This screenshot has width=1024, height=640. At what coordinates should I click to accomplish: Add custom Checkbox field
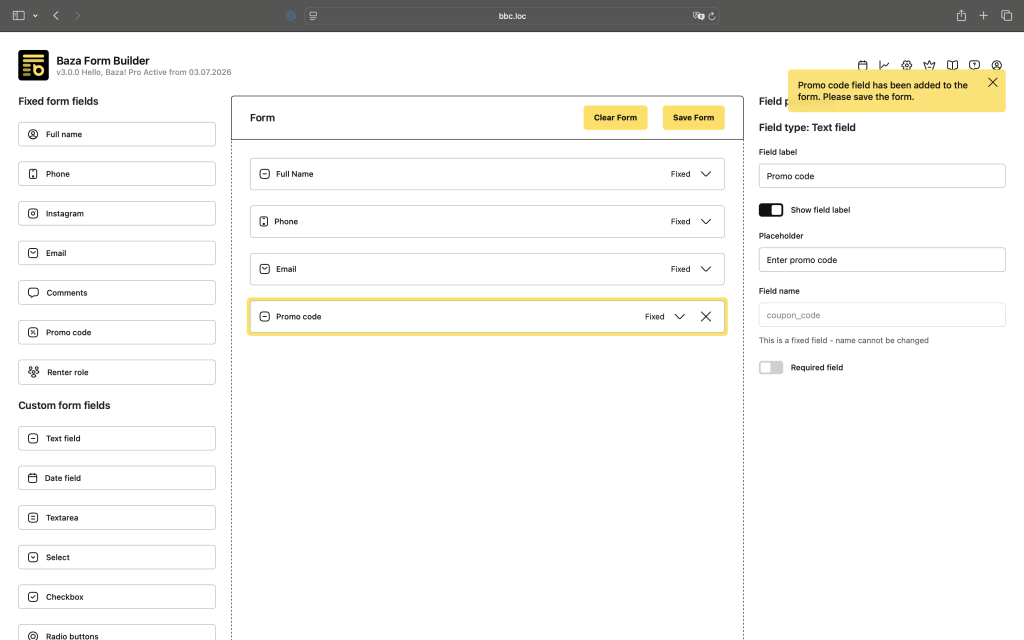[x=117, y=597]
